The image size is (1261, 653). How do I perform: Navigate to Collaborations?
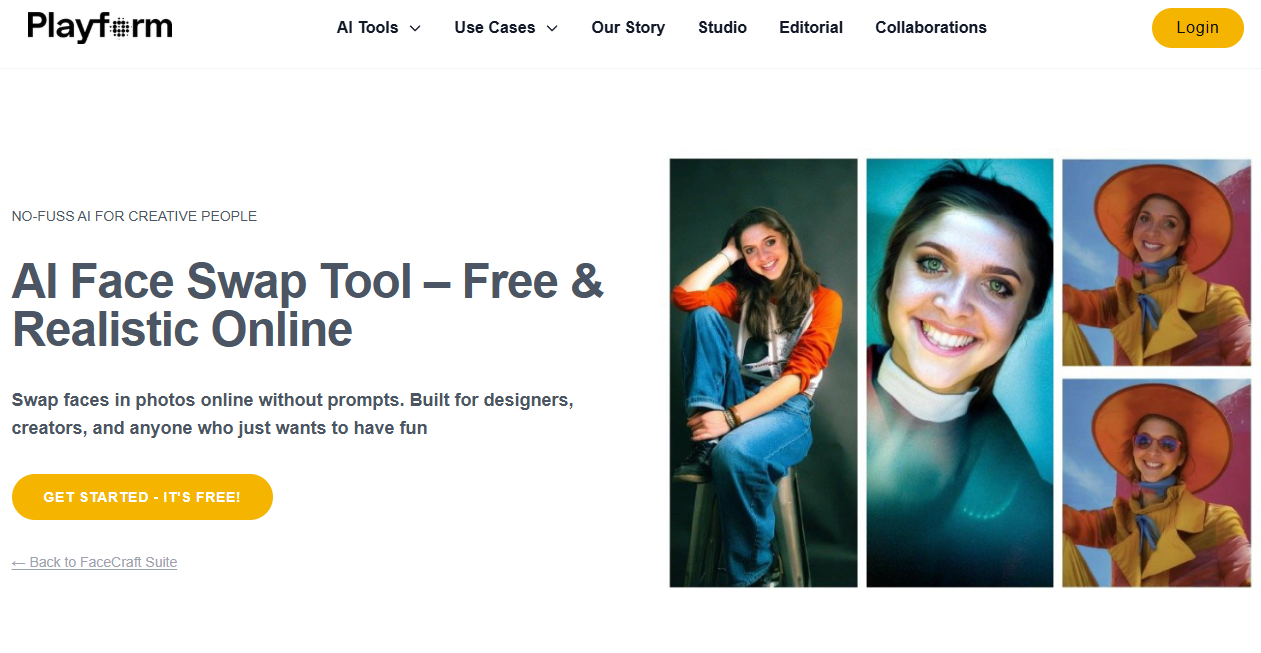[930, 28]
